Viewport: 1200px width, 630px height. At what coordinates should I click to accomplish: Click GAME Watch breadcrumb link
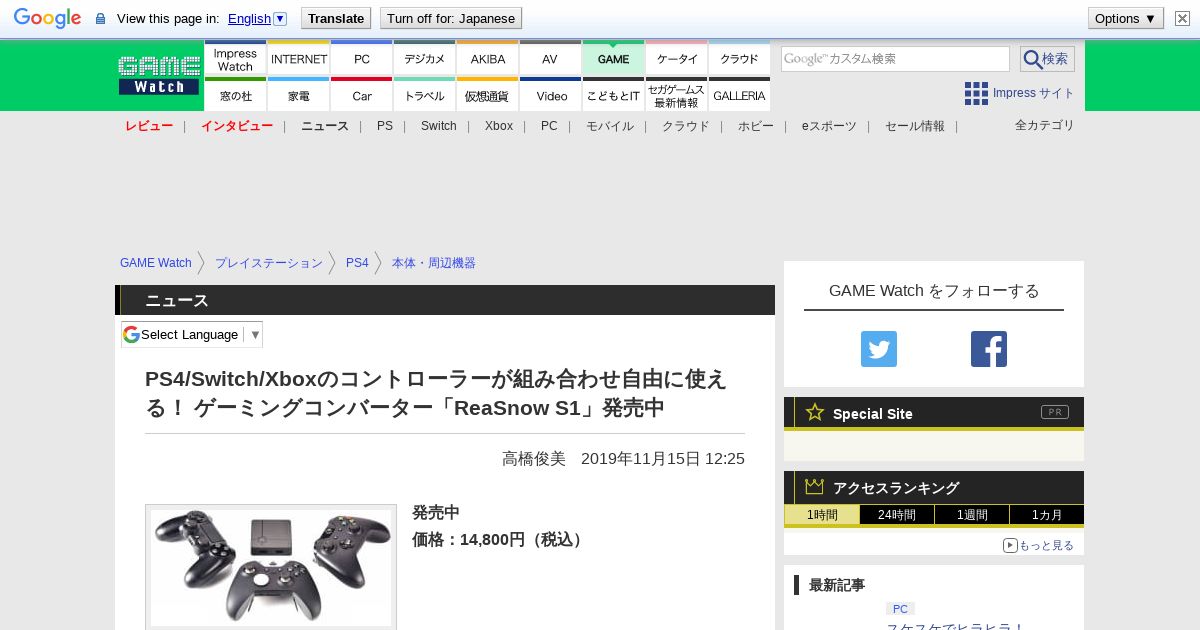(x=156, y=263)
